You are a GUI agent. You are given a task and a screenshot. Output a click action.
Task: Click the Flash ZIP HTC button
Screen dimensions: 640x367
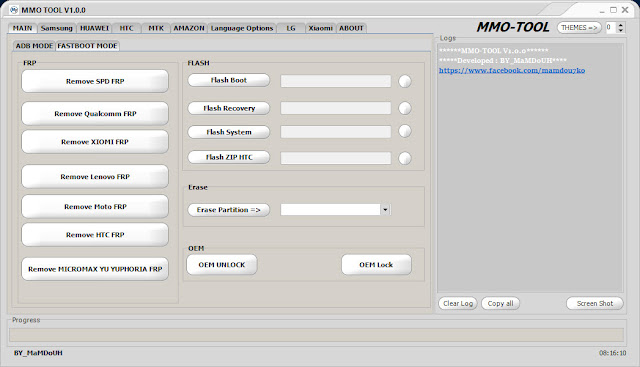(229, 157)
